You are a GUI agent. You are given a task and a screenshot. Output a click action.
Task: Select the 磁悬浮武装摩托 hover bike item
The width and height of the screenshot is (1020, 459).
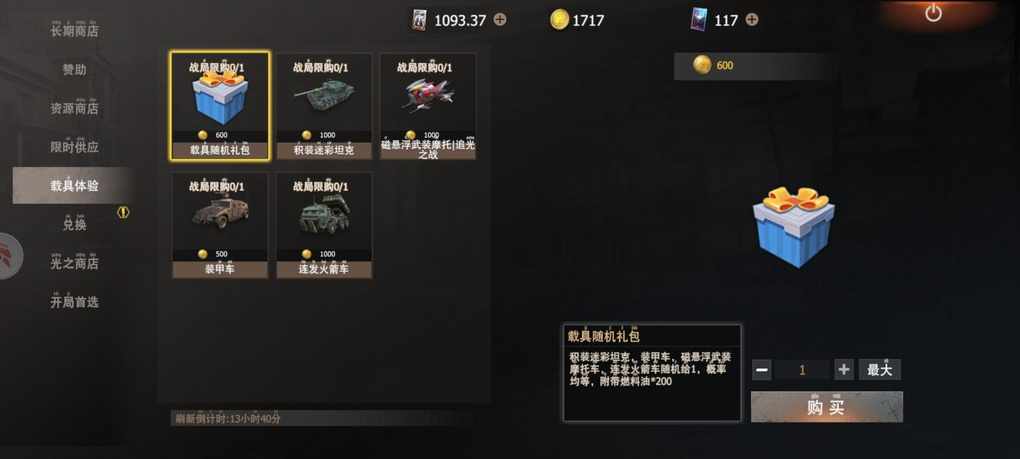point(428,107)
